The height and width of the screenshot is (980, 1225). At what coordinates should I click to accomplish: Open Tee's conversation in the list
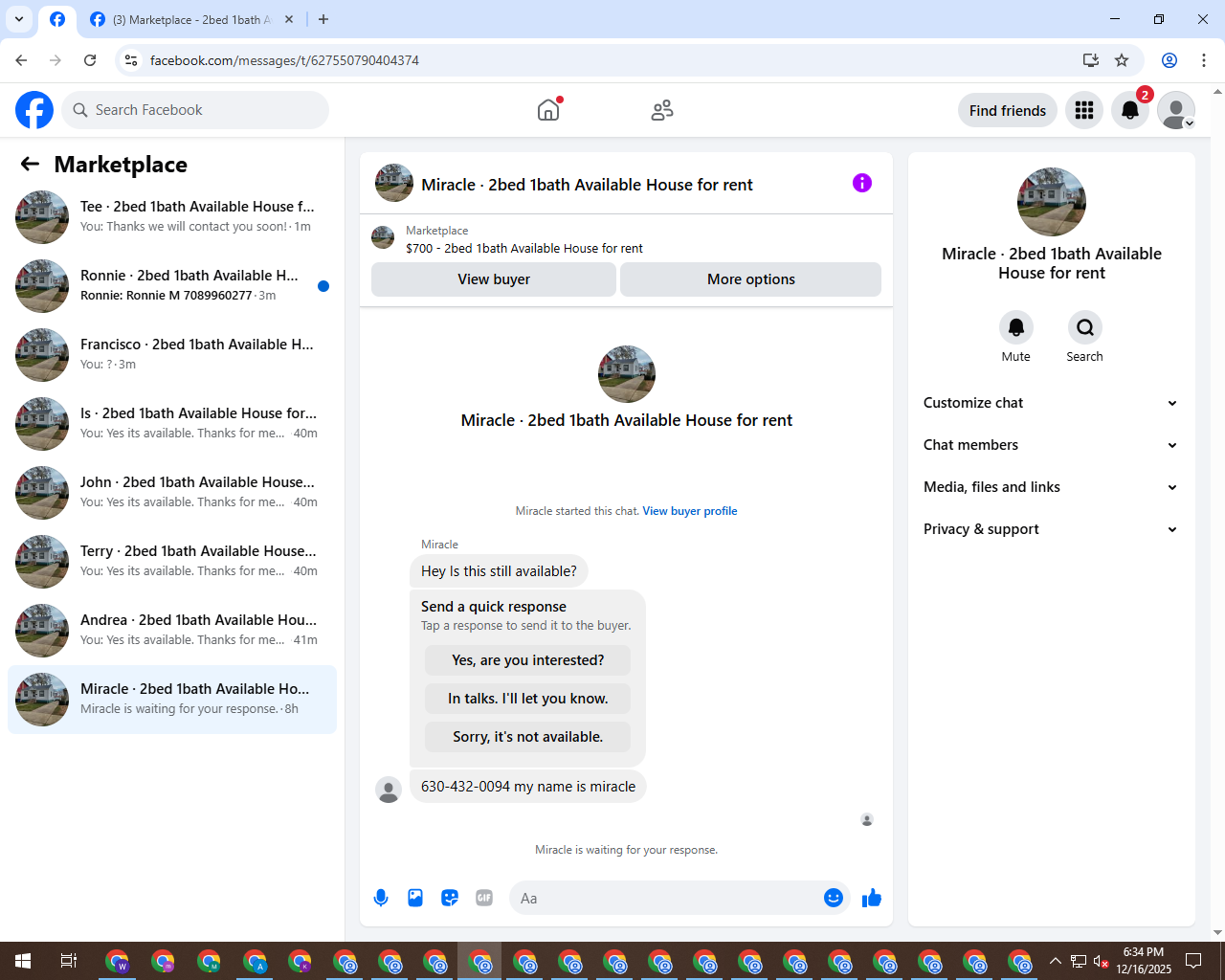click(172, 217)
